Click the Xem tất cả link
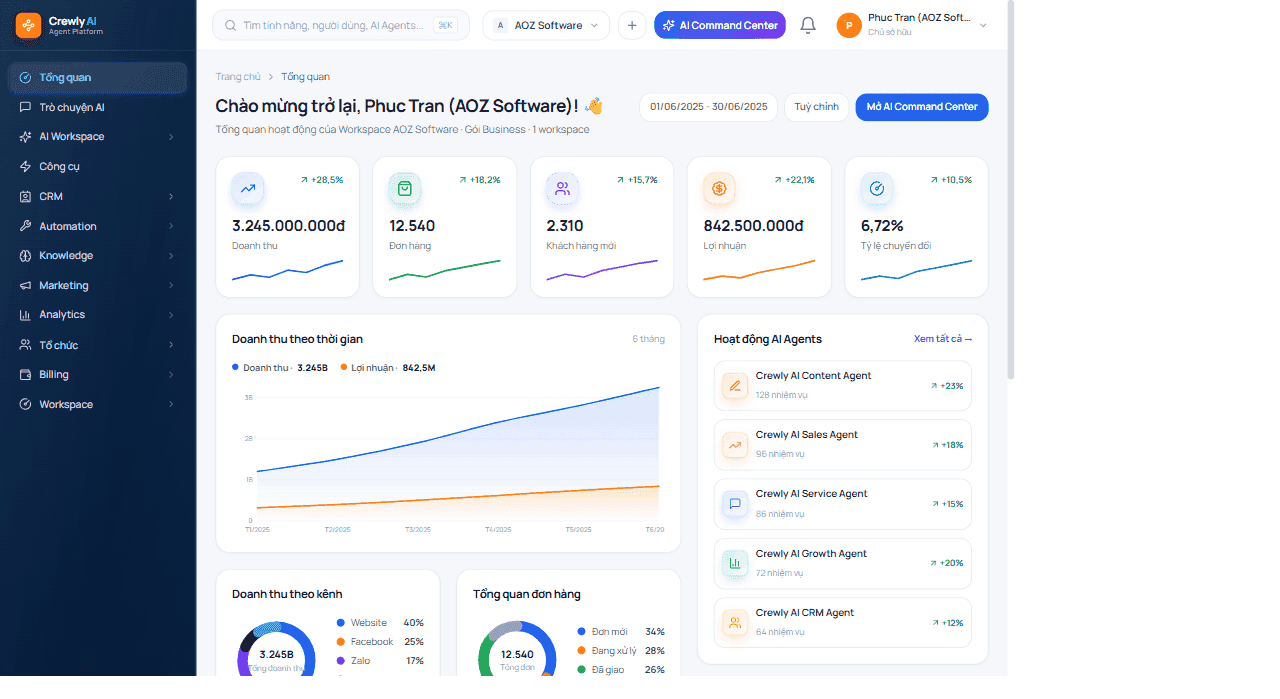This screenshot has height=699, width=1280. (x=943, y=339)
